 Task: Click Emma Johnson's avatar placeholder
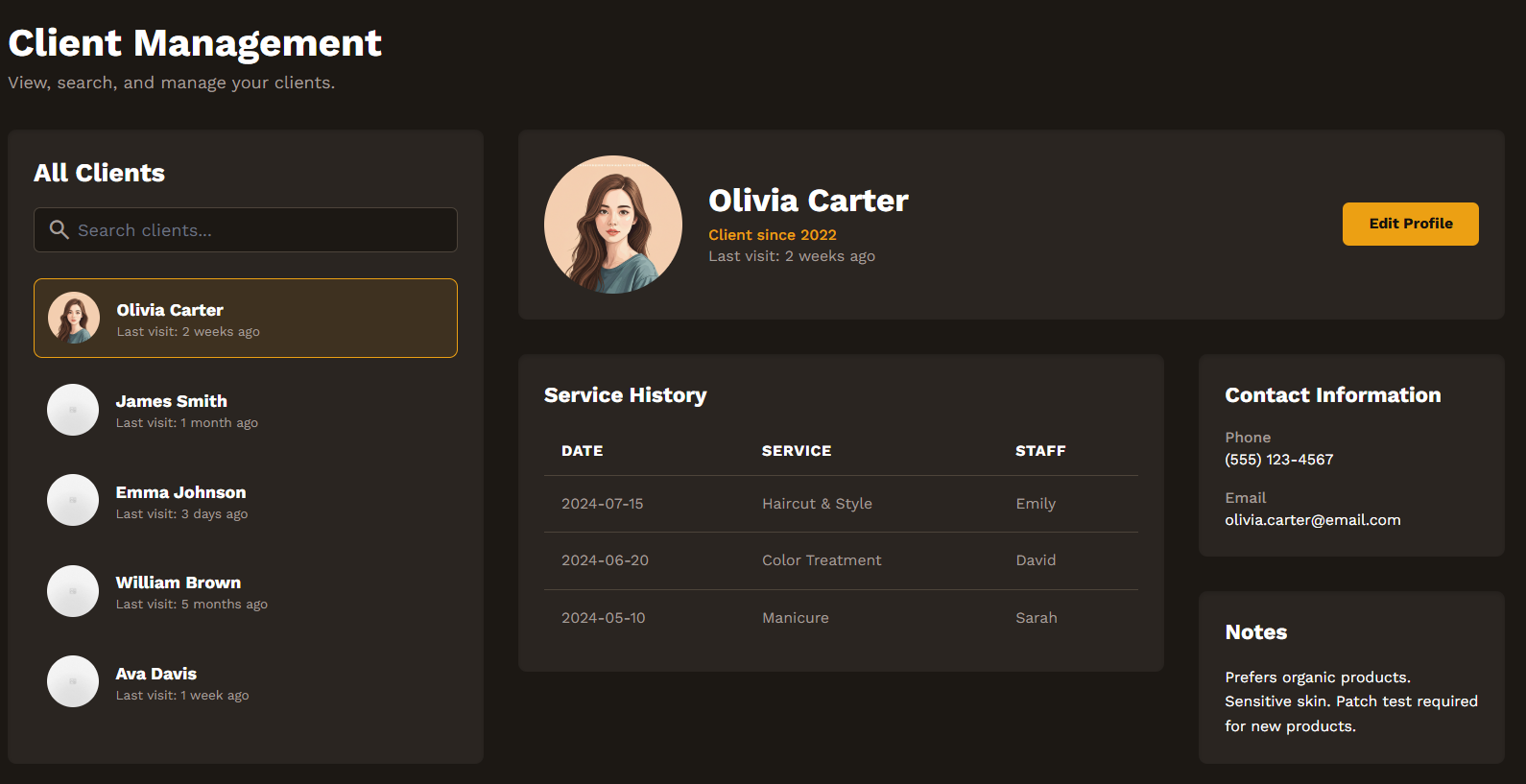73,500
